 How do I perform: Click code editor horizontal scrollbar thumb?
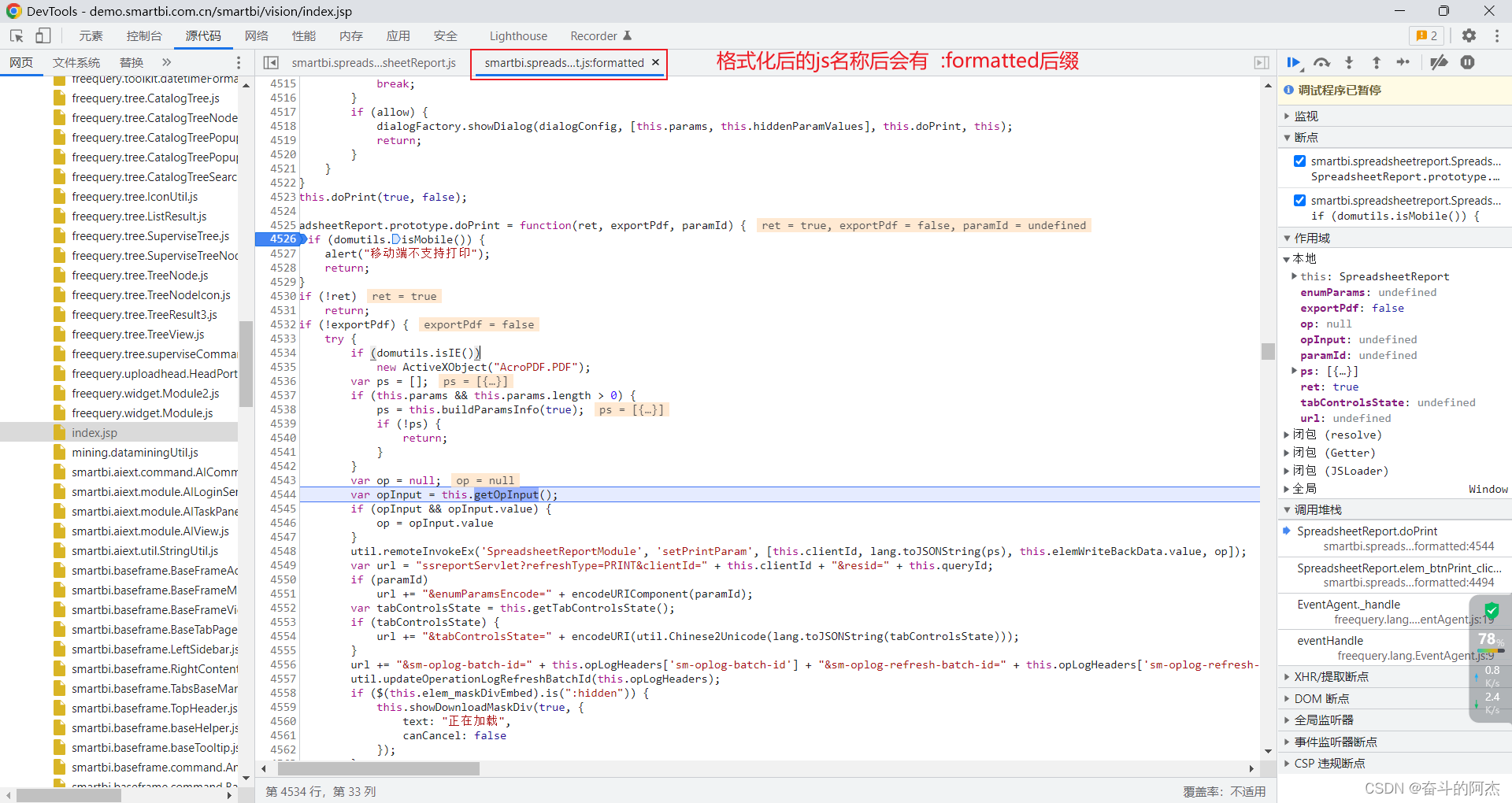point(379,768)
